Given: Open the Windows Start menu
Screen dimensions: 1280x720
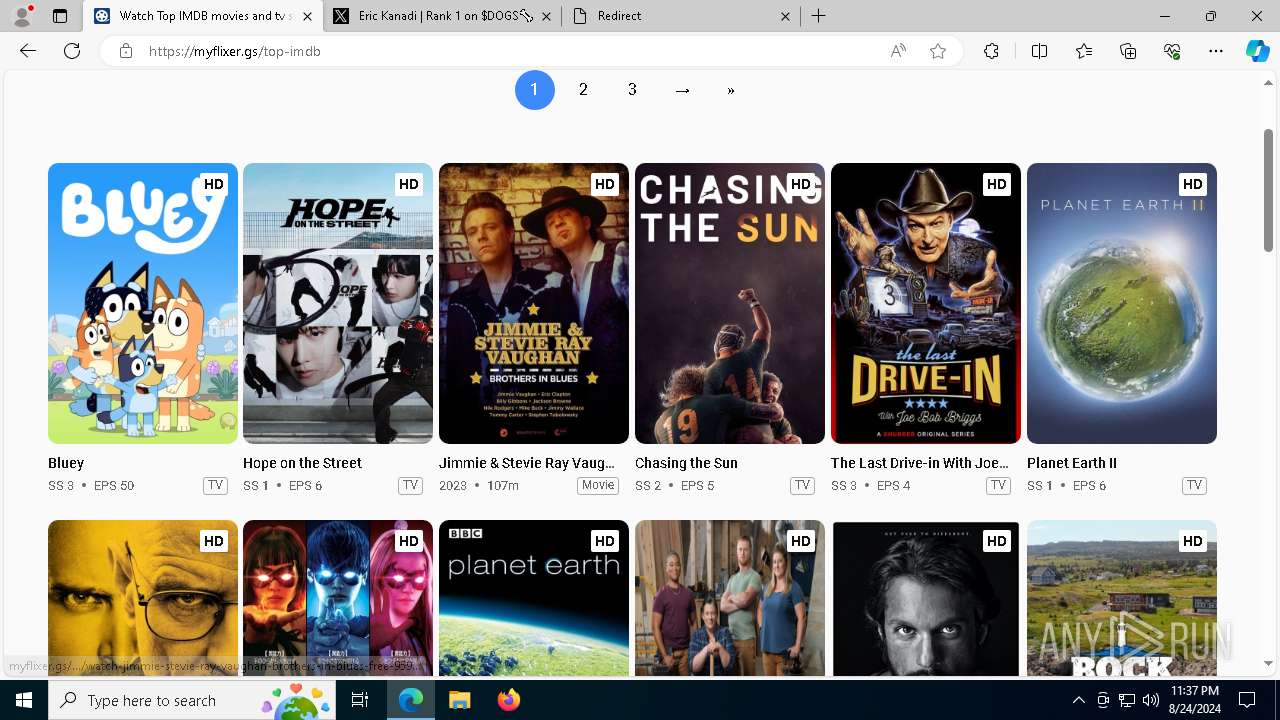Looking at the screenshot, I should [24, 700].
